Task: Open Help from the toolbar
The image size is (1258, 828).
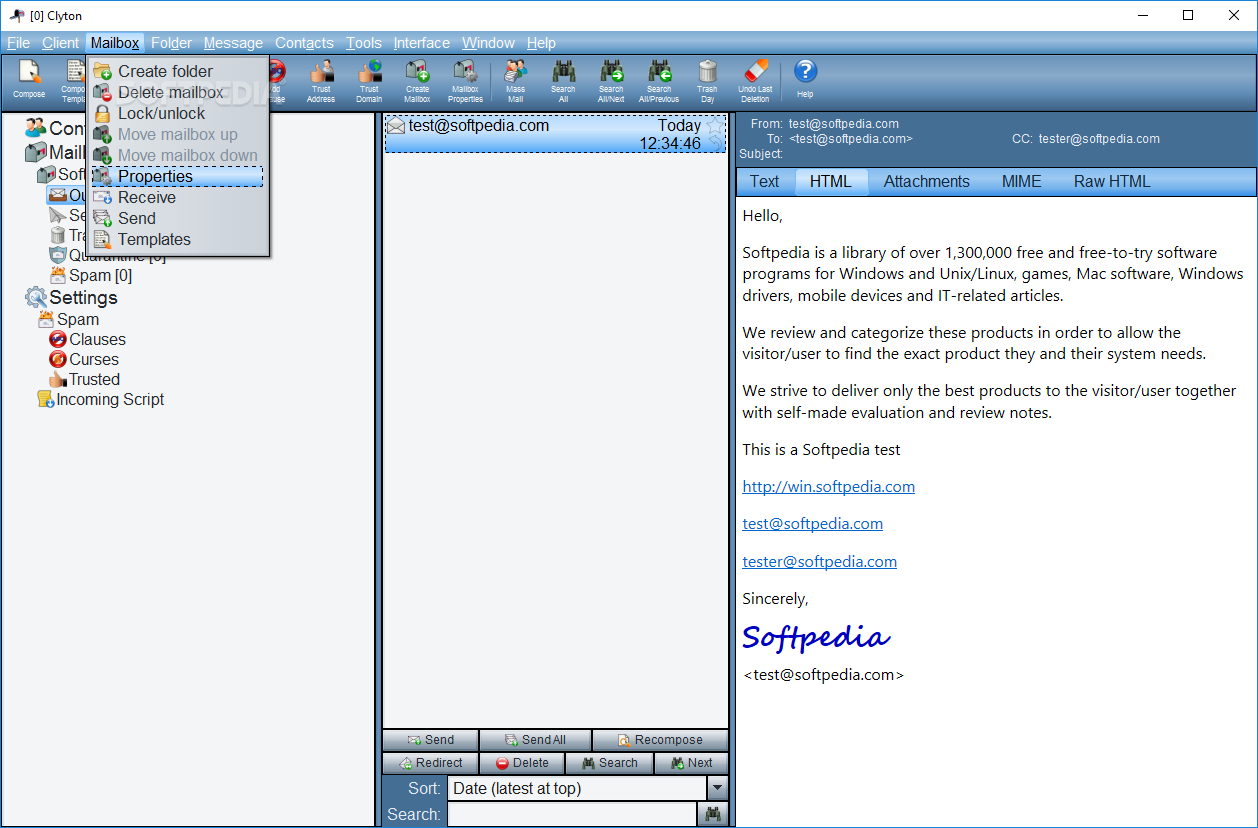Action: tap(805, 79)
